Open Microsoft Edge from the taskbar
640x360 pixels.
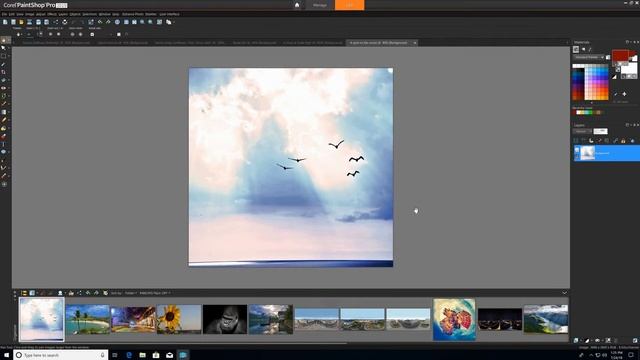(x=129, y=355)
